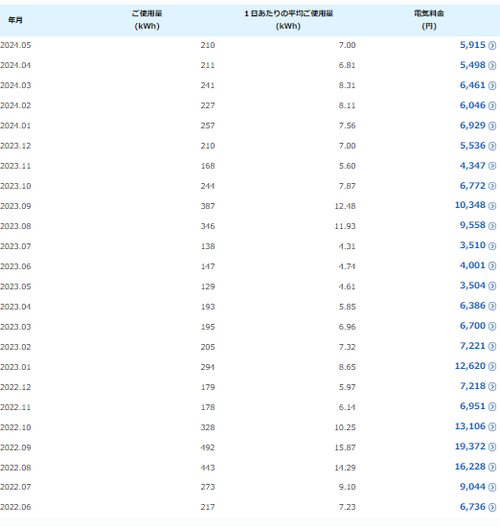Click the arrow icon beside 16,228 yen
This screenshot has height=527, width=500.
(492, 467)
